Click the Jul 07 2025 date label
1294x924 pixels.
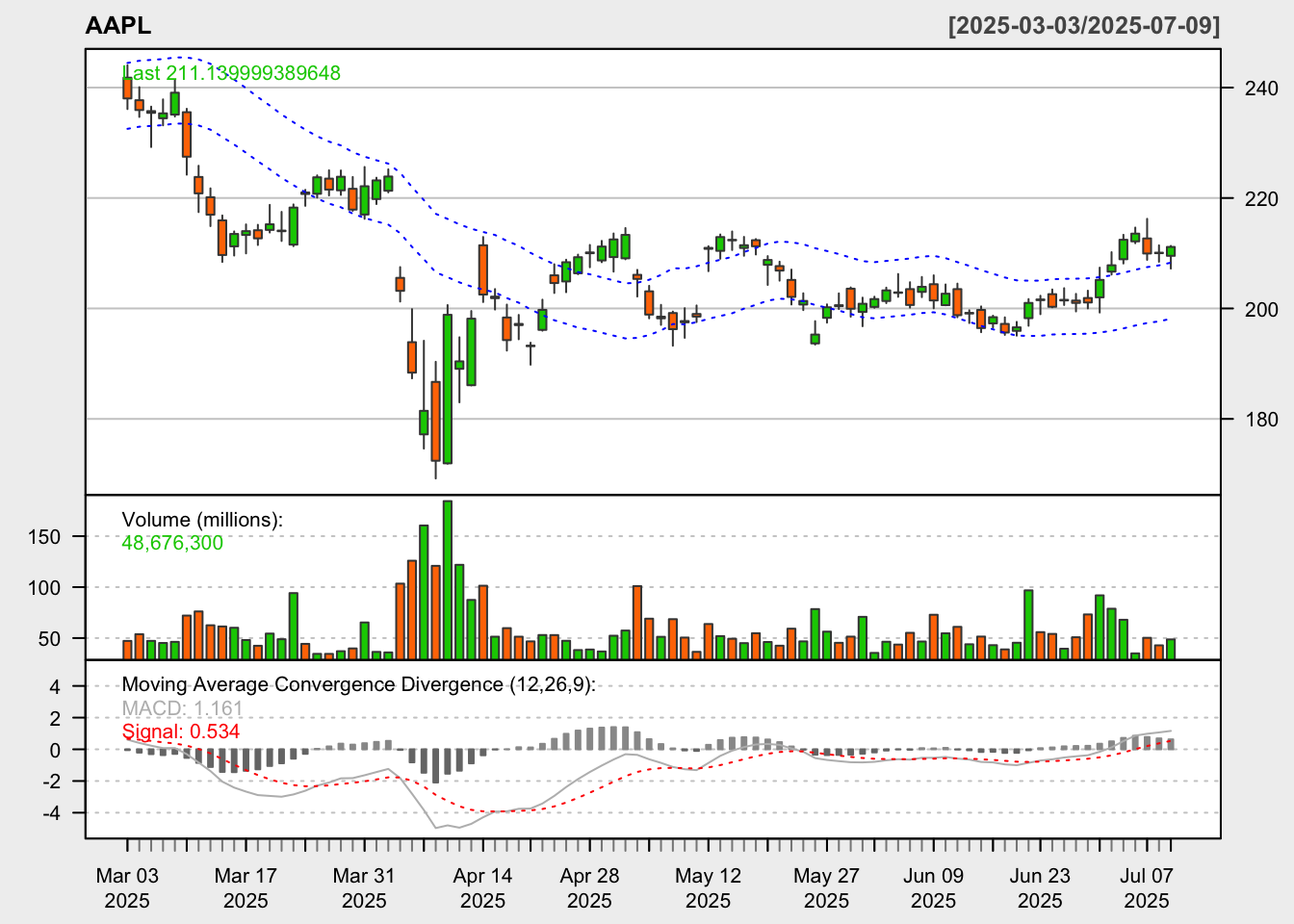[x=1147, y=888]
